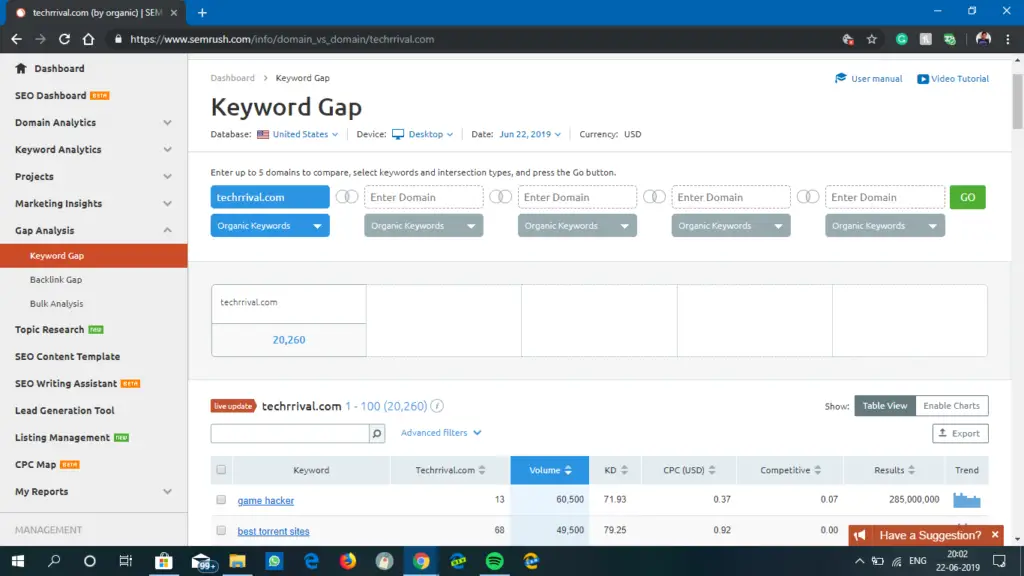Open the best torrent sites keyword link
Viewport: 1024px width, 576px height.
pos(274,532)
